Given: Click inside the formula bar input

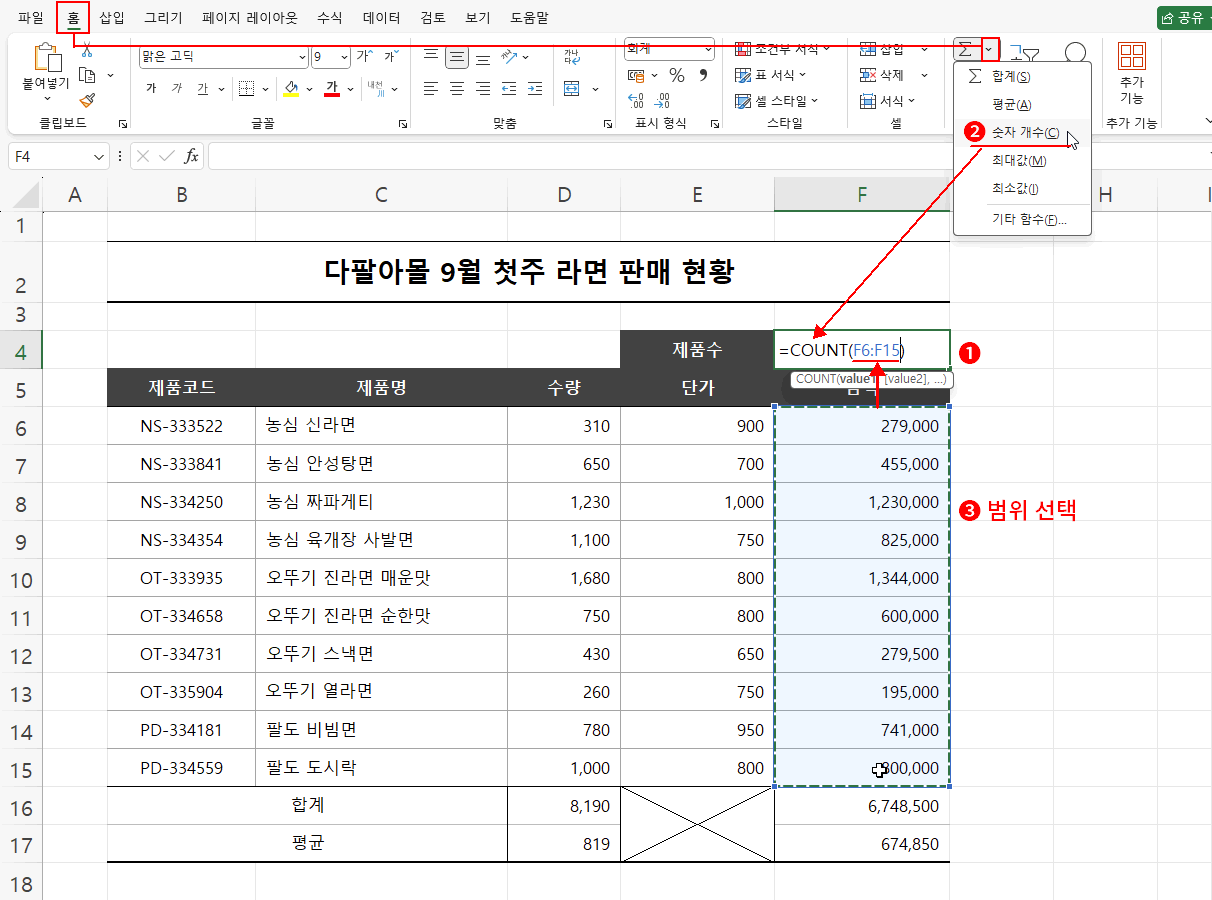Looking at the screenshot, I should pyautogui.click(x=708, y=156).
